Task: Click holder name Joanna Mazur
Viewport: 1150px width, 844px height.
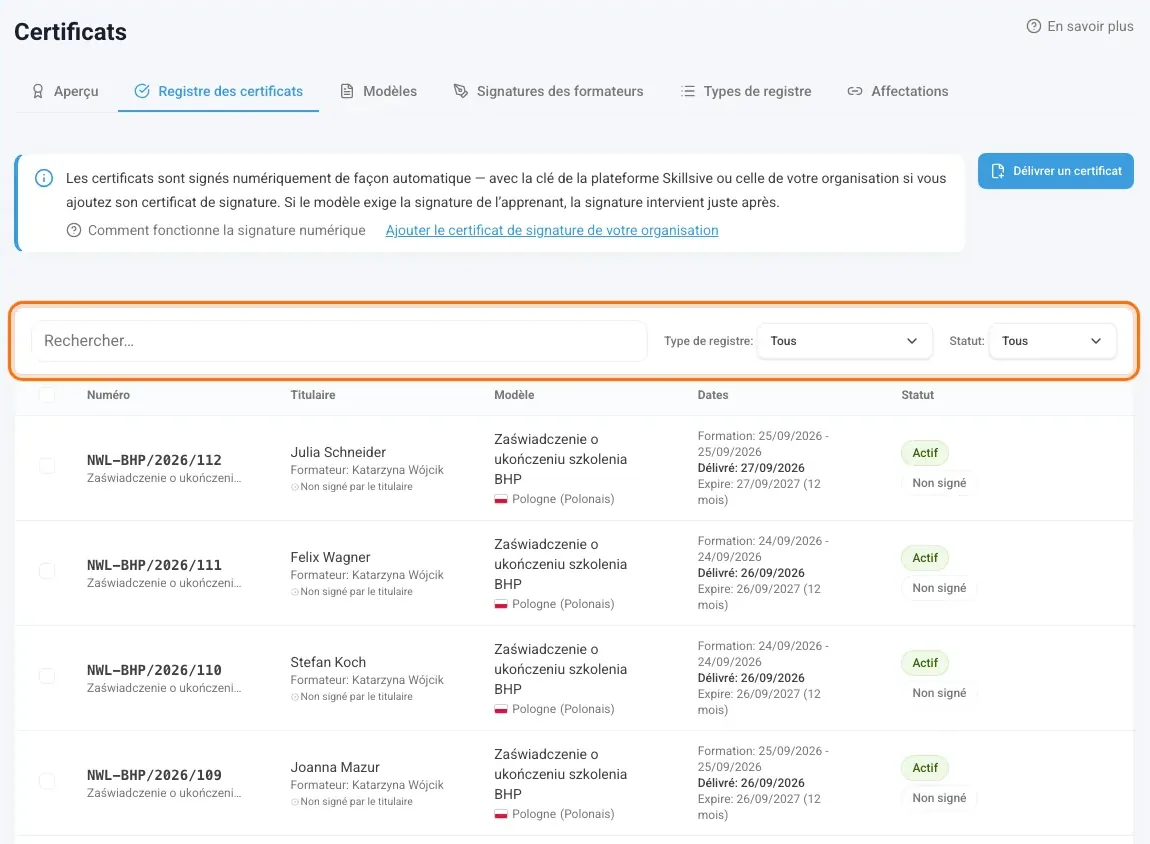Action: [335, 767]
